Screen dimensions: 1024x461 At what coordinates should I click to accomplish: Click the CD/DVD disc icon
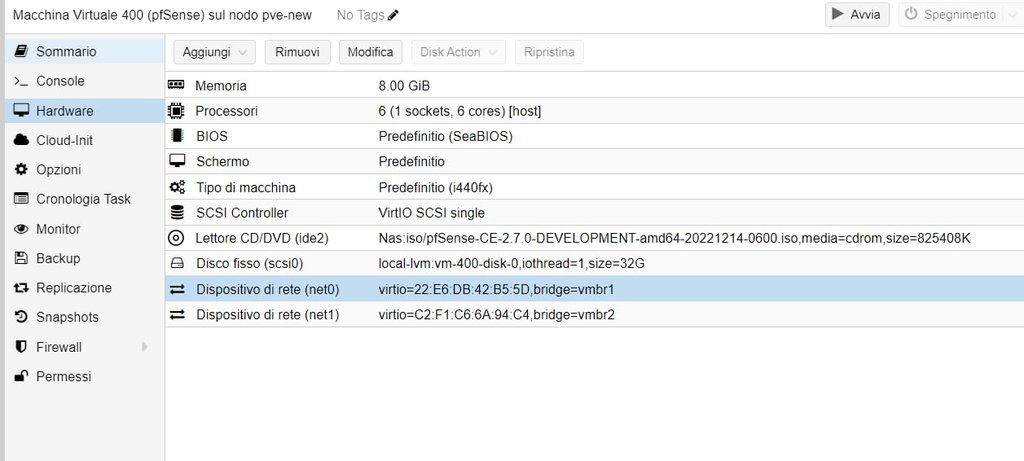(176, 238)
